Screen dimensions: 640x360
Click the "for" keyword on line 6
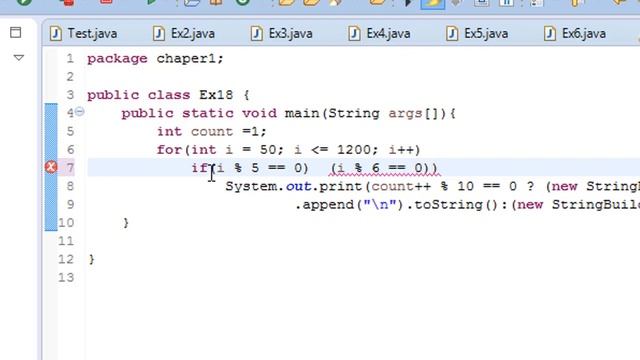pyautogui.click(x=169, y=149)
